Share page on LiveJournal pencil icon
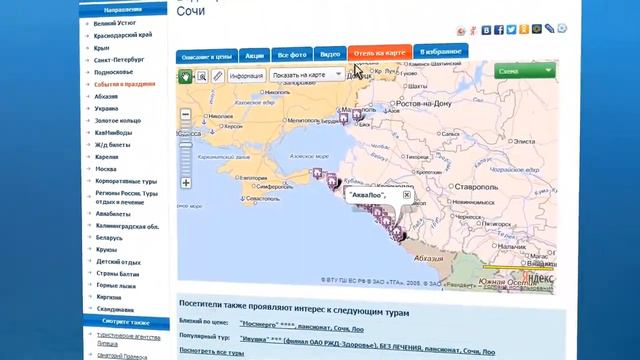Image resolution: width=640 pixels, height=360 pixels. click(x=549, y=28)
